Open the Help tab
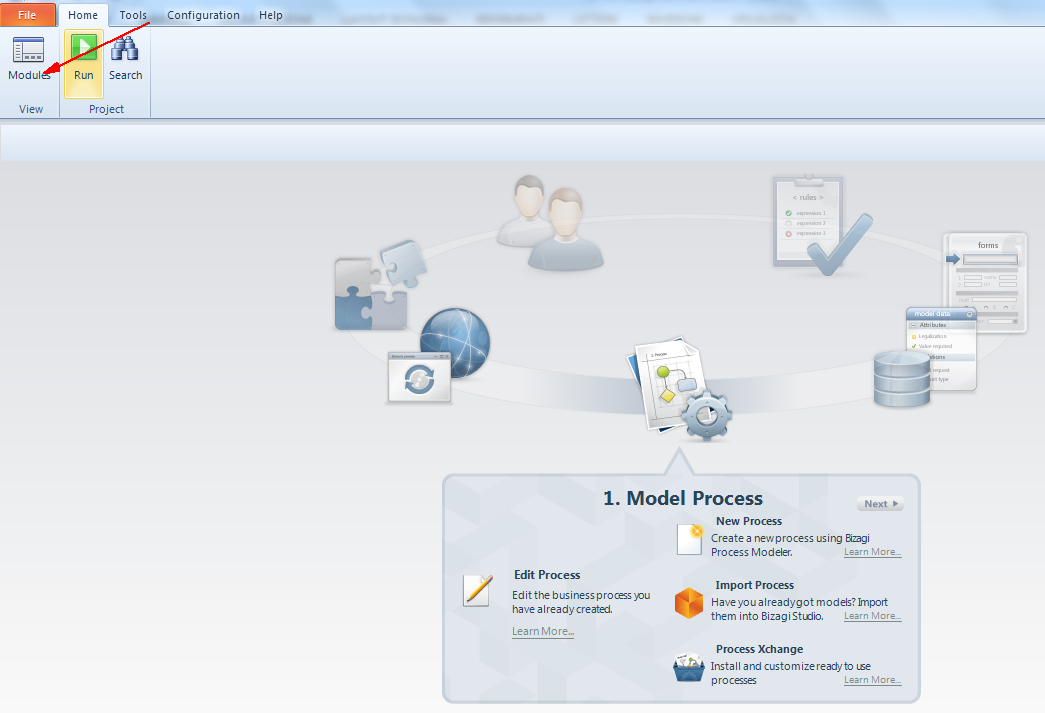1045x713 pixels. coord(271,15)
